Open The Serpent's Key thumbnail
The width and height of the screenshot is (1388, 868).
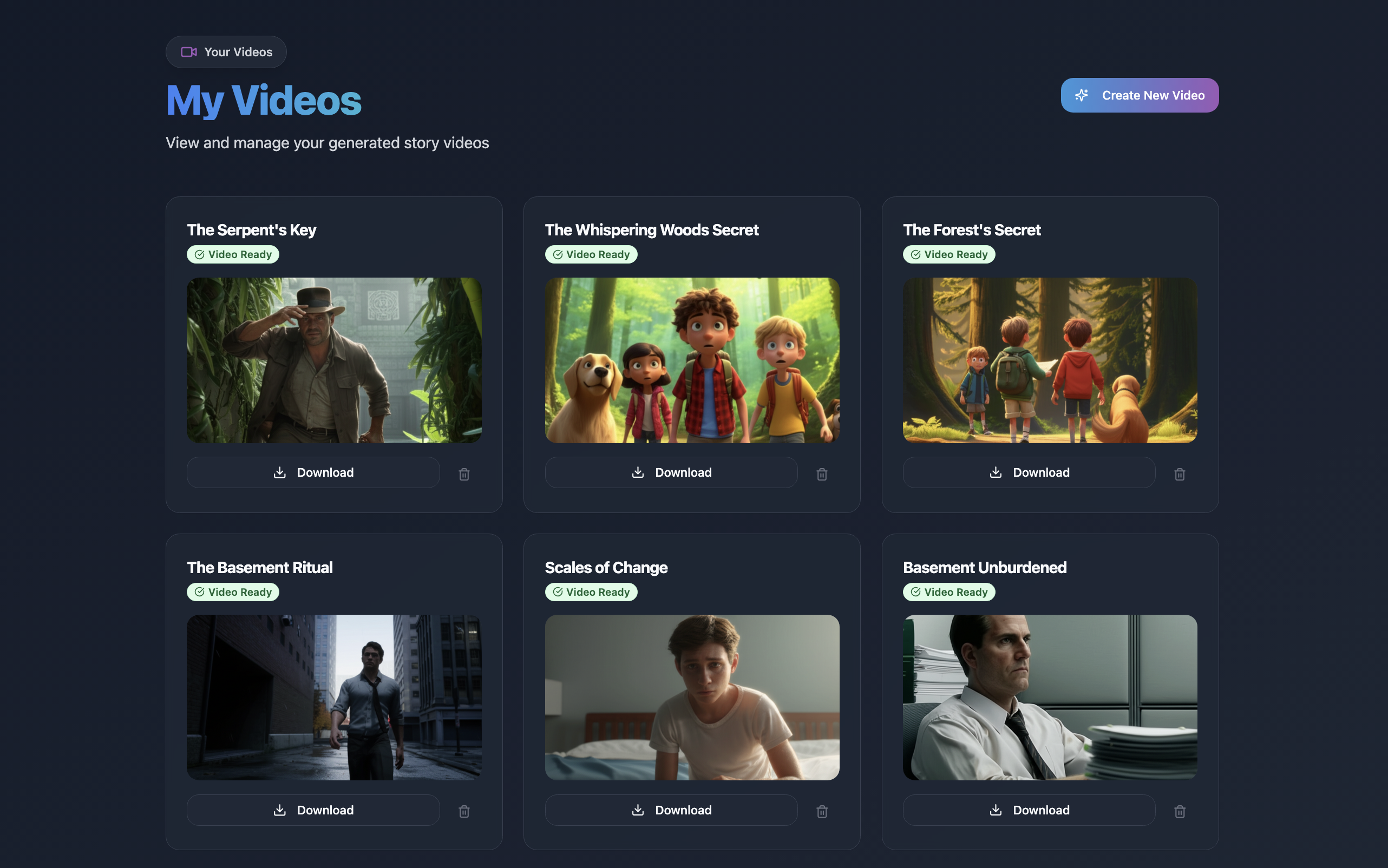pyautogui.click(x=333, y=360)
